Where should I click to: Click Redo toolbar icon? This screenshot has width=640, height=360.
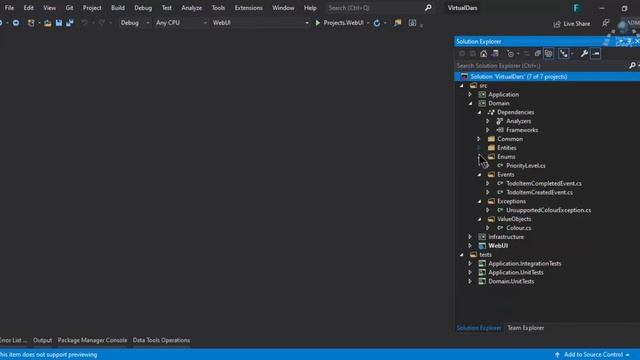(101, 23)
